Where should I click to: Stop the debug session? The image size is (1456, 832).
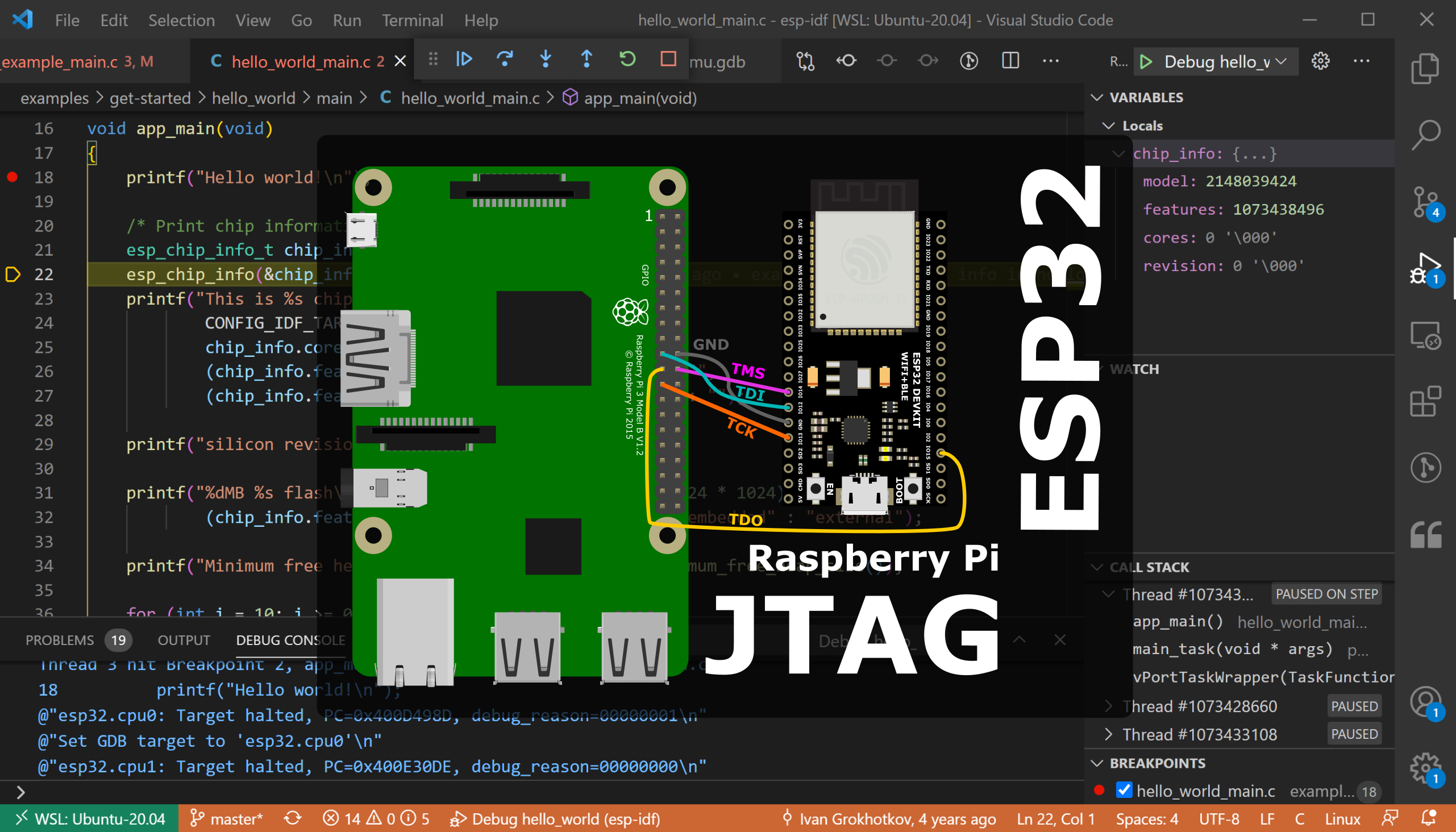click(x=668, y=59)
